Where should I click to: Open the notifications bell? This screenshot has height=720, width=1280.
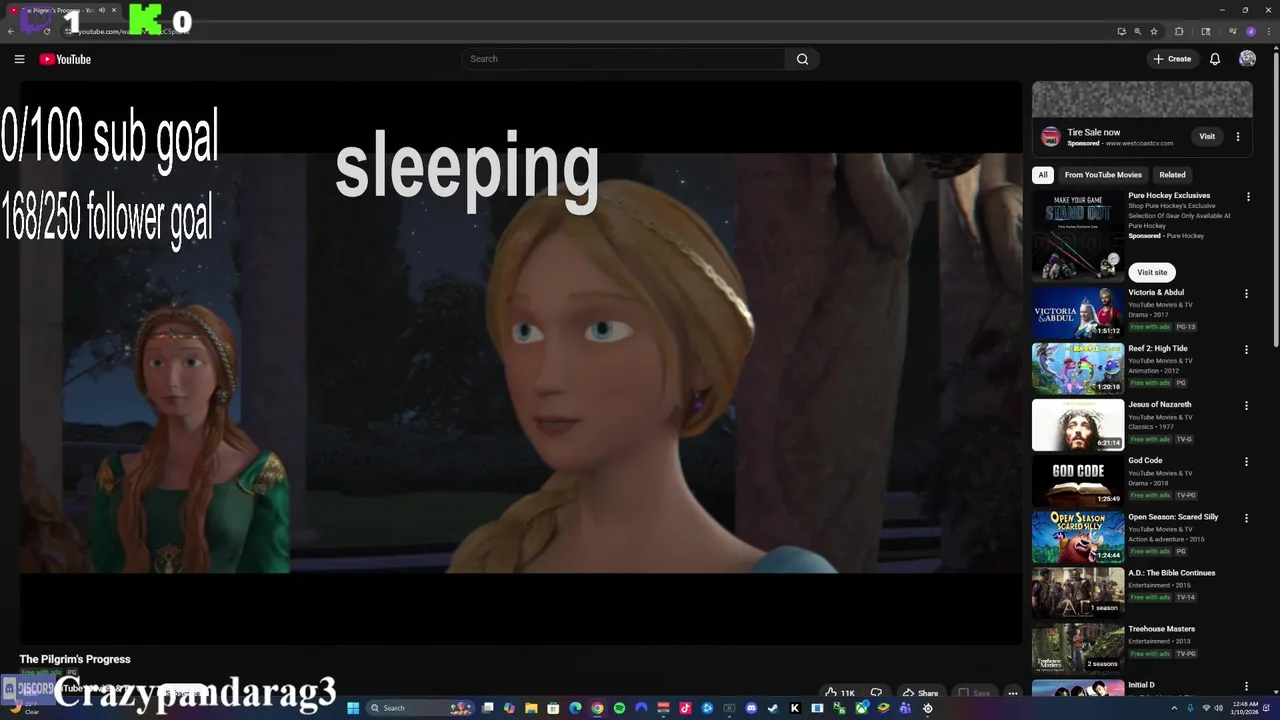pos(1215,59)
